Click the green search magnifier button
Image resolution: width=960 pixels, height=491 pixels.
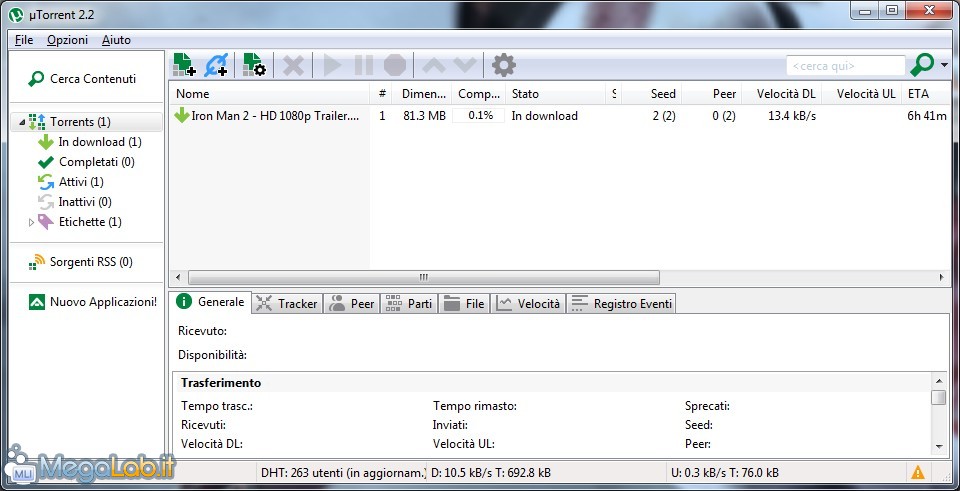click(922, 64)
